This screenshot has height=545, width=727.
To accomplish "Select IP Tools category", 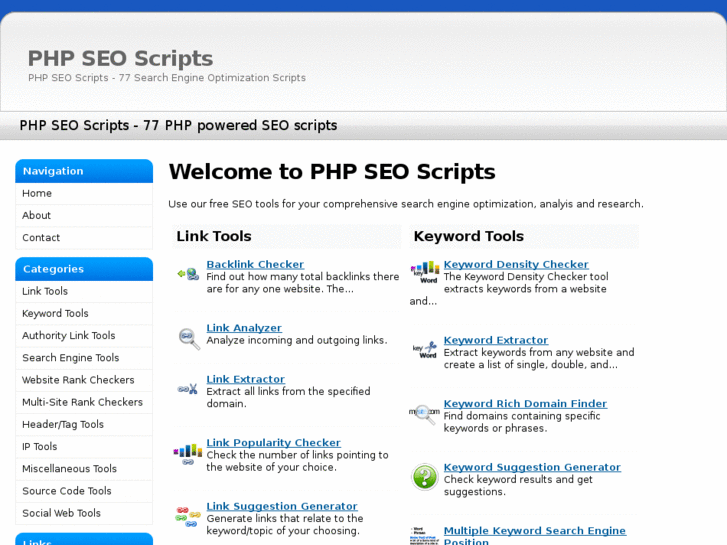I will (84, 447).
